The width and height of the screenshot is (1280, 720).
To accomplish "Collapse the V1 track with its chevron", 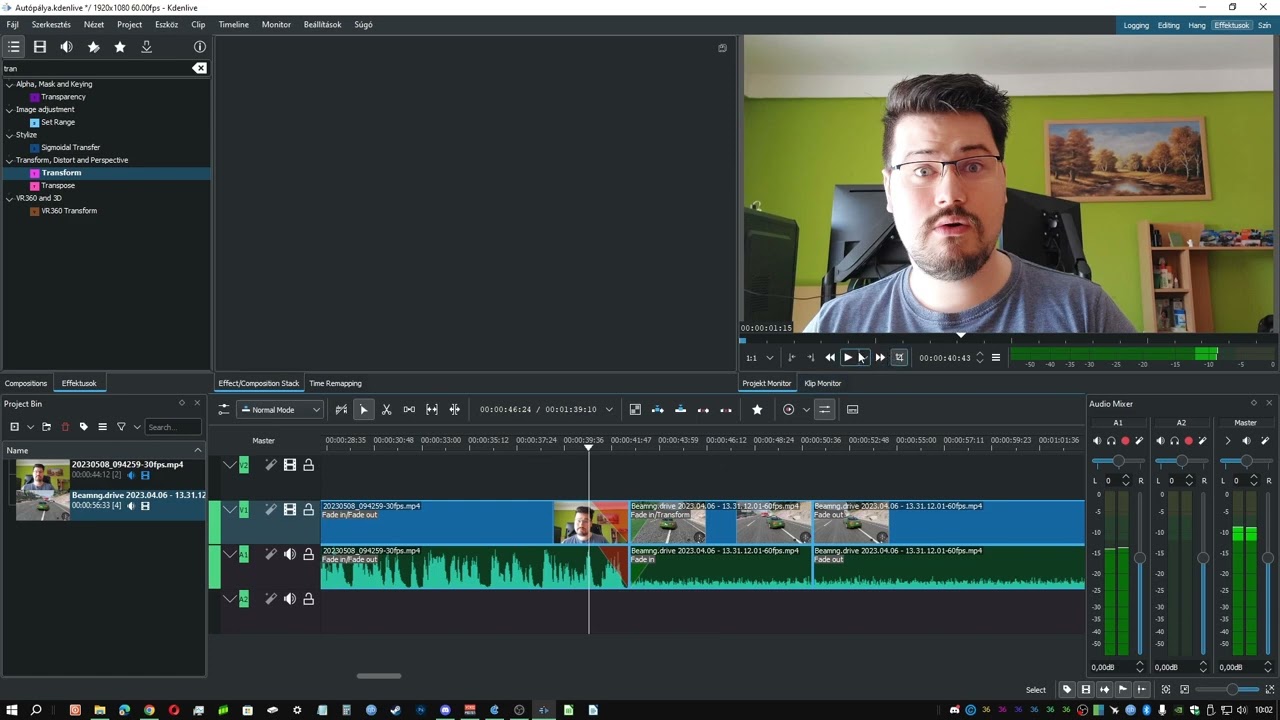I will pyautogui.click(x=230, y=510).
